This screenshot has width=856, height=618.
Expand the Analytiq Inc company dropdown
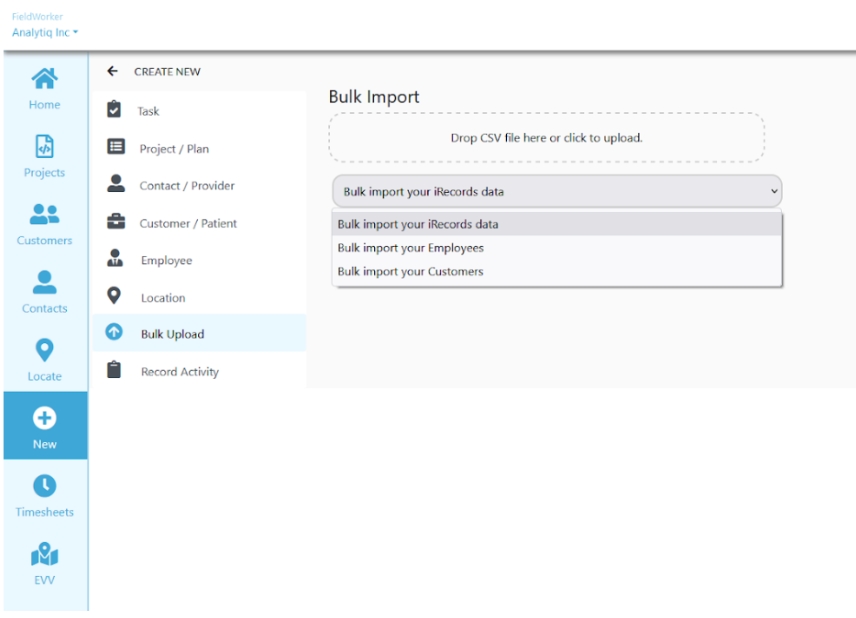(45, 33)
